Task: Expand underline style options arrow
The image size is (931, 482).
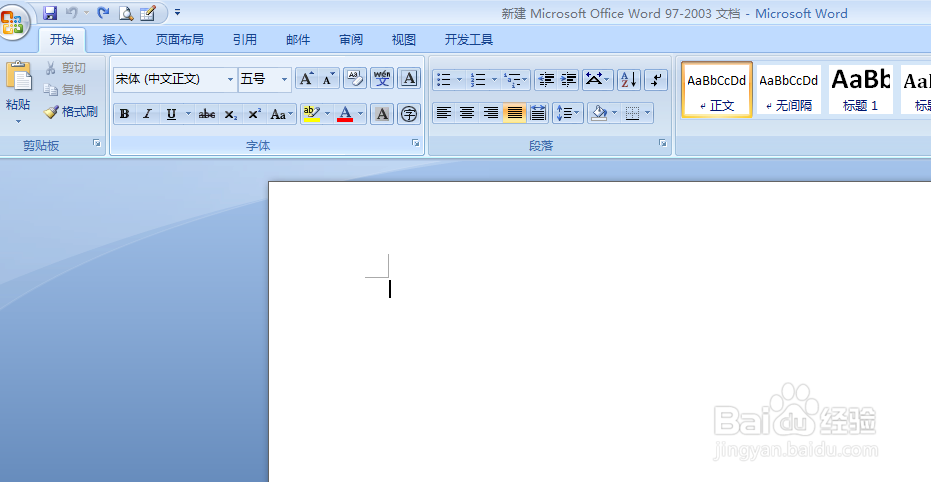Action: [x=188, y=114]
